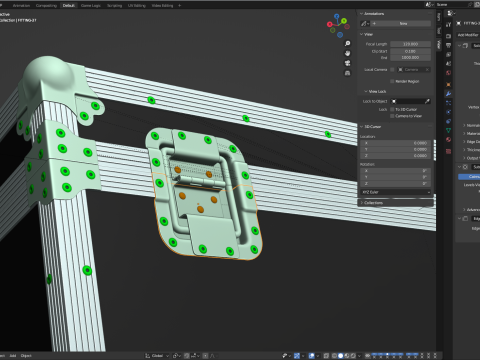Screen dimensions: 480x360
Task: Toggle the camera view icon
Action: (347, 63)
